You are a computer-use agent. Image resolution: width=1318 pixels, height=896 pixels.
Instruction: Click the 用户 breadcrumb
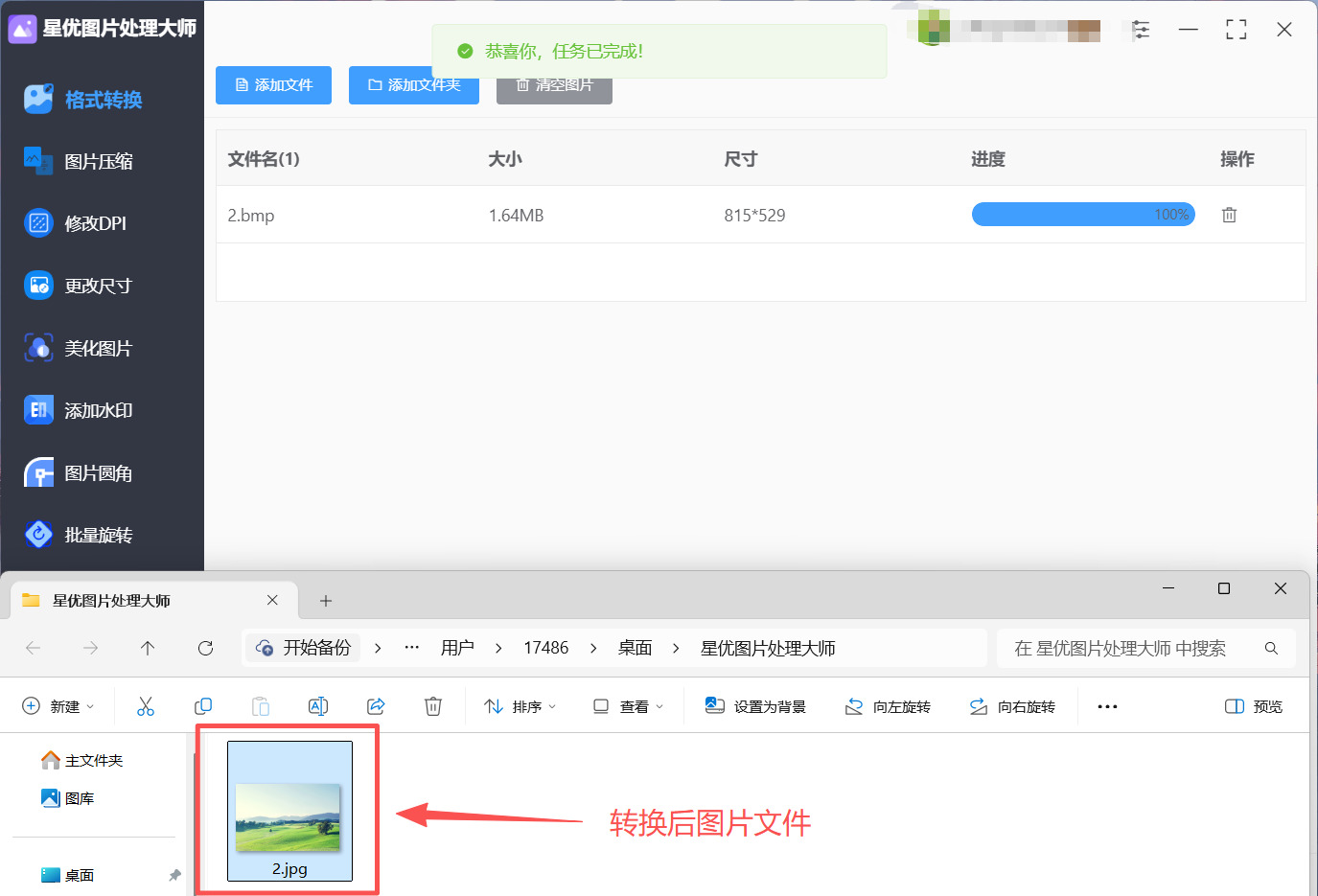pyautogui.click(x=457, y=648)
